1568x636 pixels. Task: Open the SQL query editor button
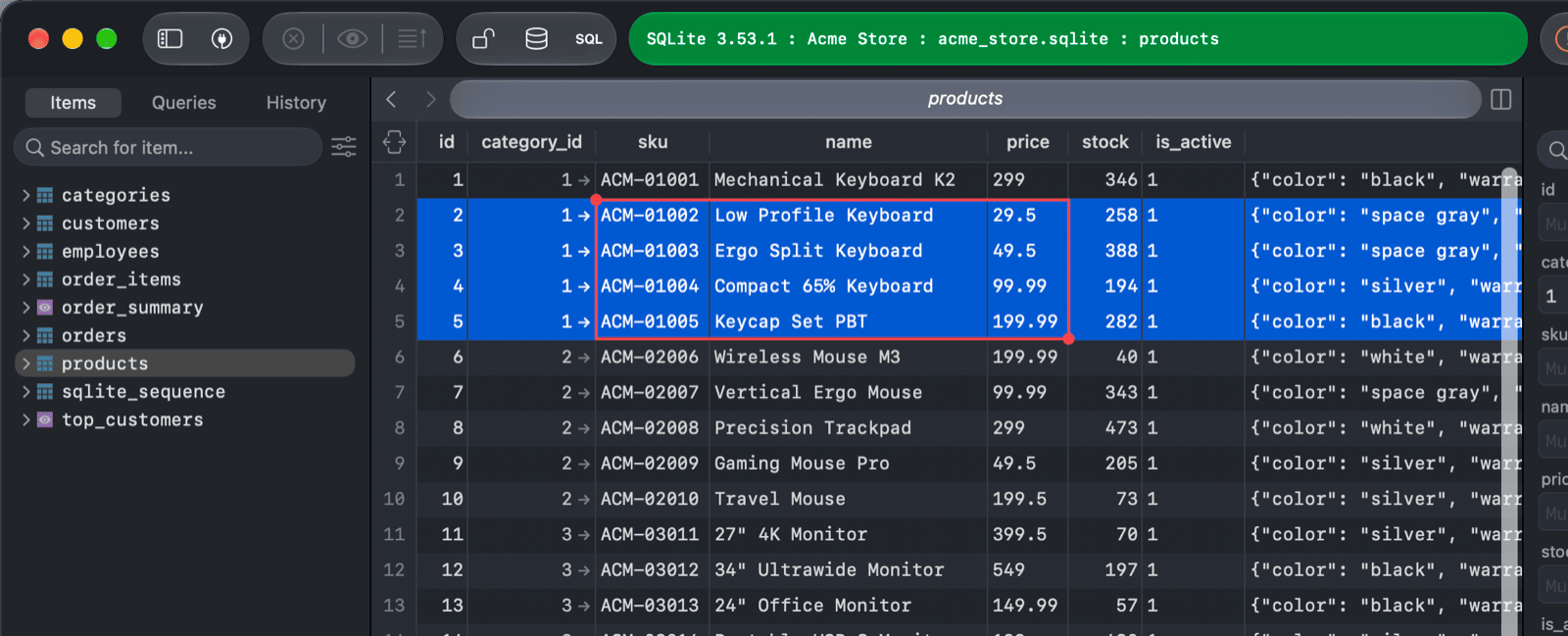pos(588,39)
